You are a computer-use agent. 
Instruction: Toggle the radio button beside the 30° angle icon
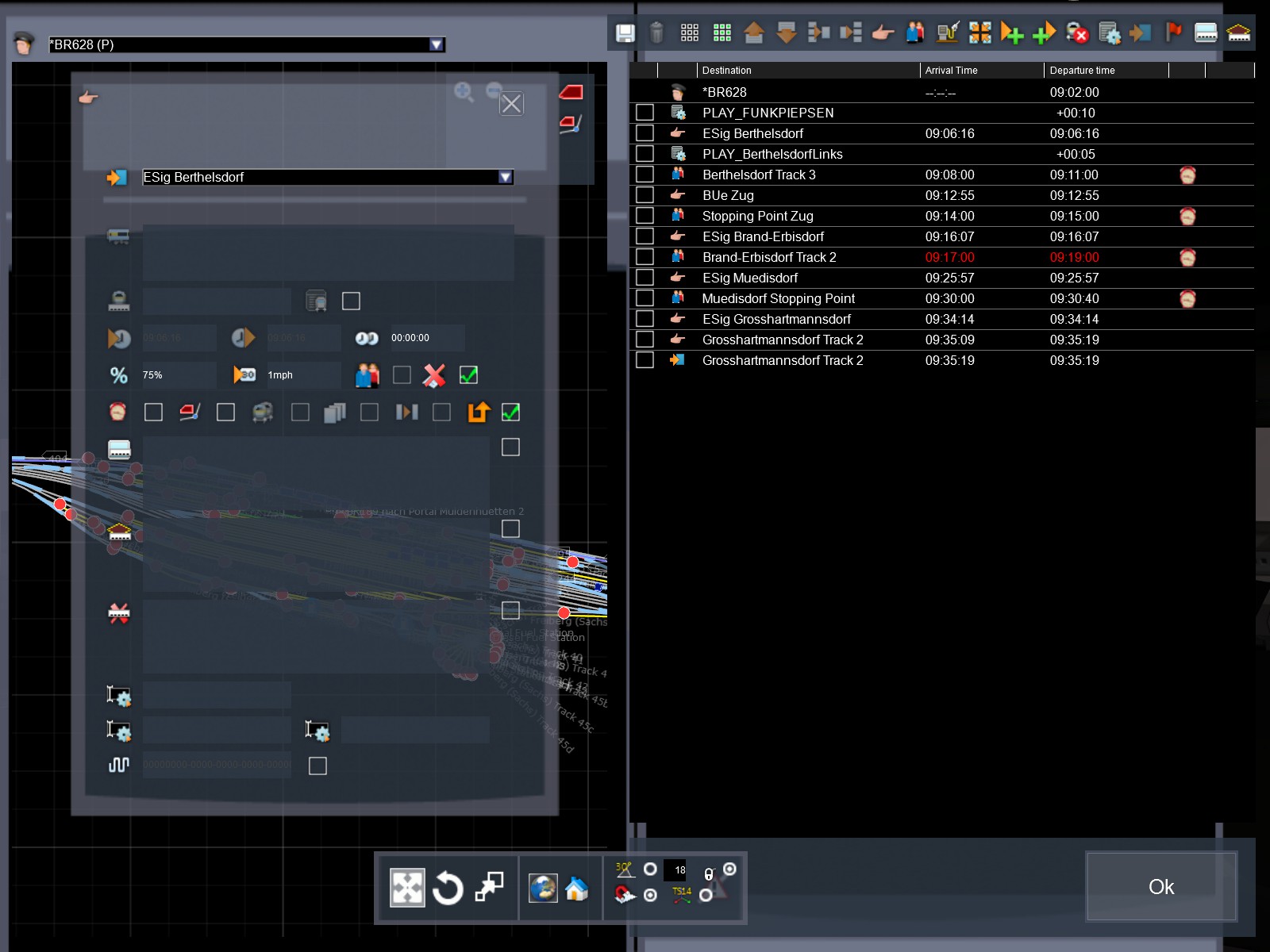pyautogui.click(x=650, y=869)
